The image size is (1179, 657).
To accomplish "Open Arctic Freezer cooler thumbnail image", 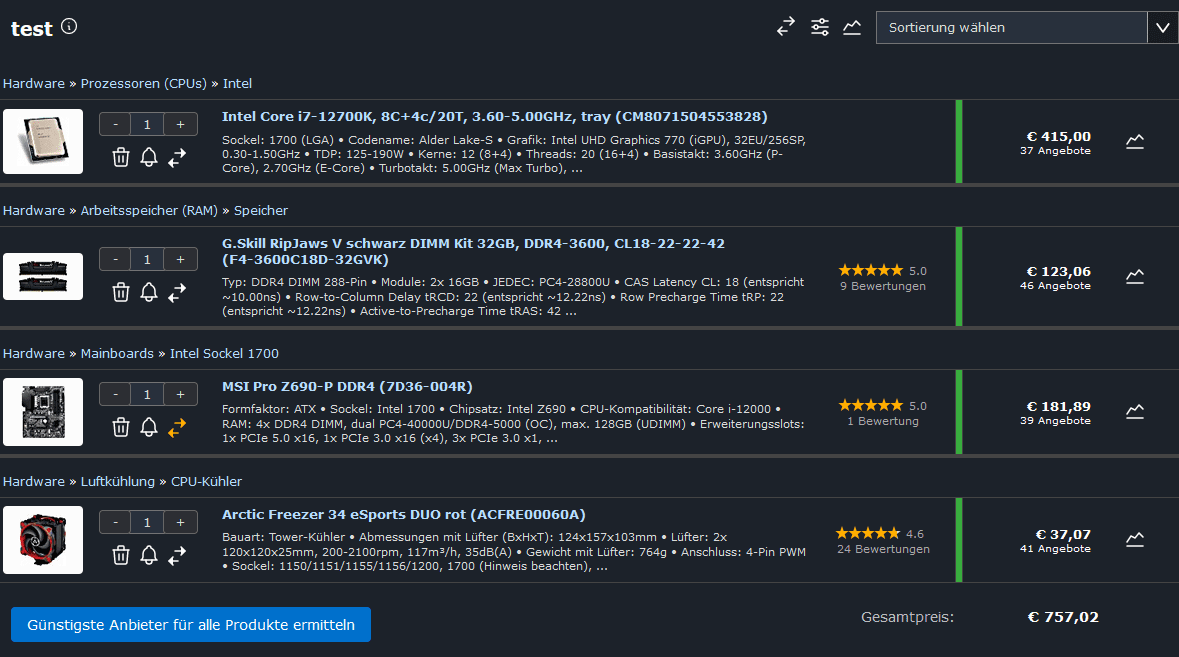I will [43, 540].
